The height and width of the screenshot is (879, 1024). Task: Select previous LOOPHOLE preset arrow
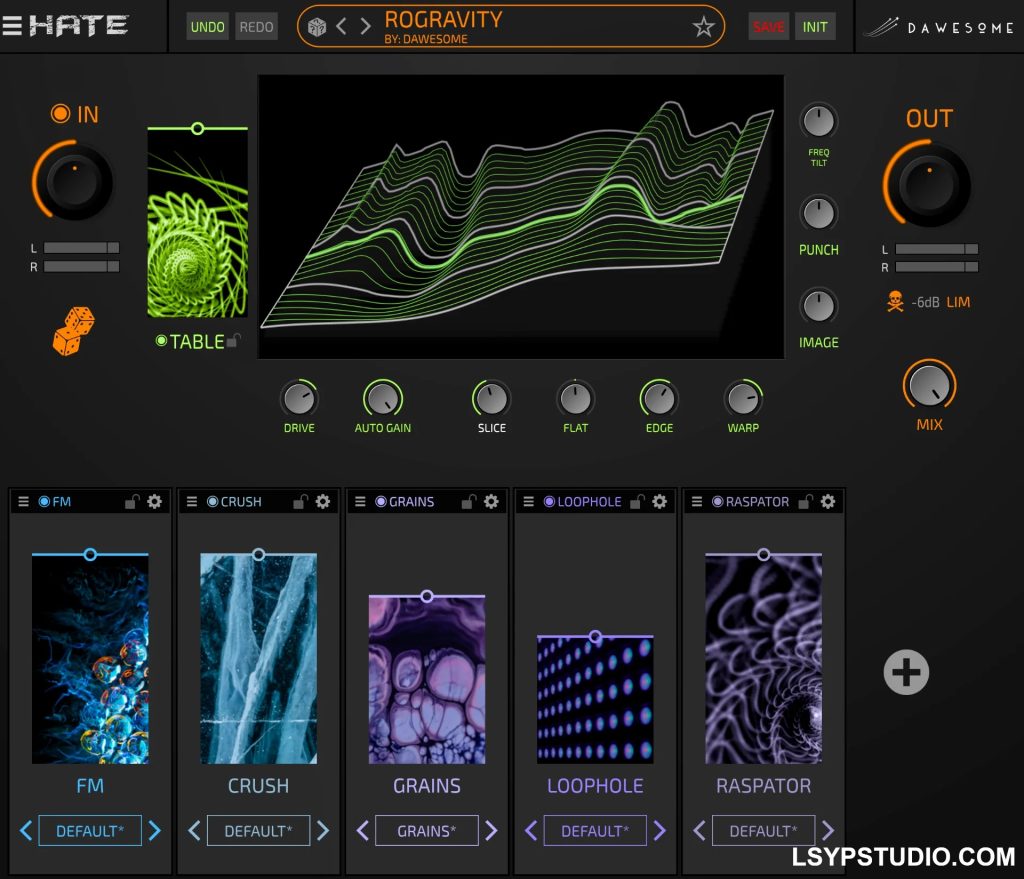pyautogui.click(x=531, y=831)
